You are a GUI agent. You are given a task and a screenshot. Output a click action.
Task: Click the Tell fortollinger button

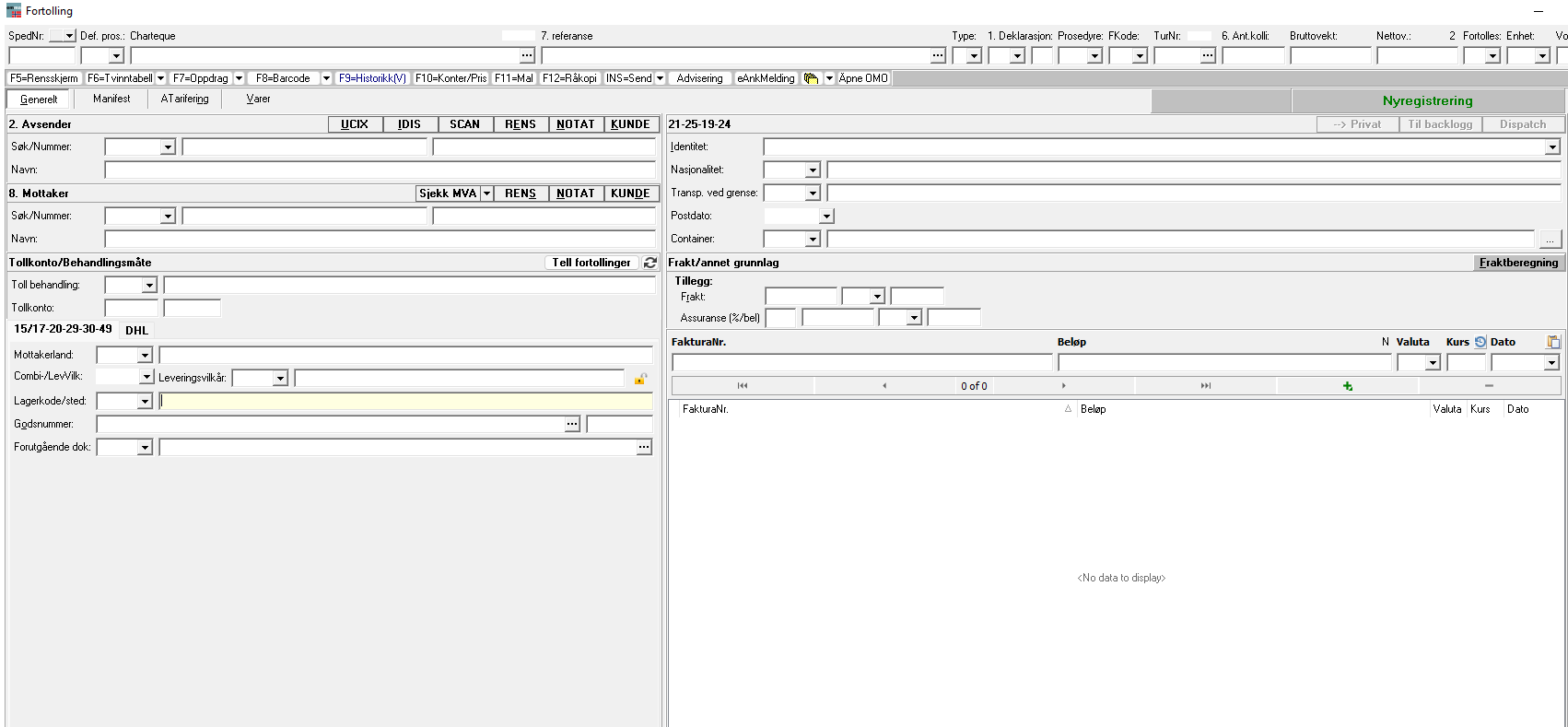[591, 263]
